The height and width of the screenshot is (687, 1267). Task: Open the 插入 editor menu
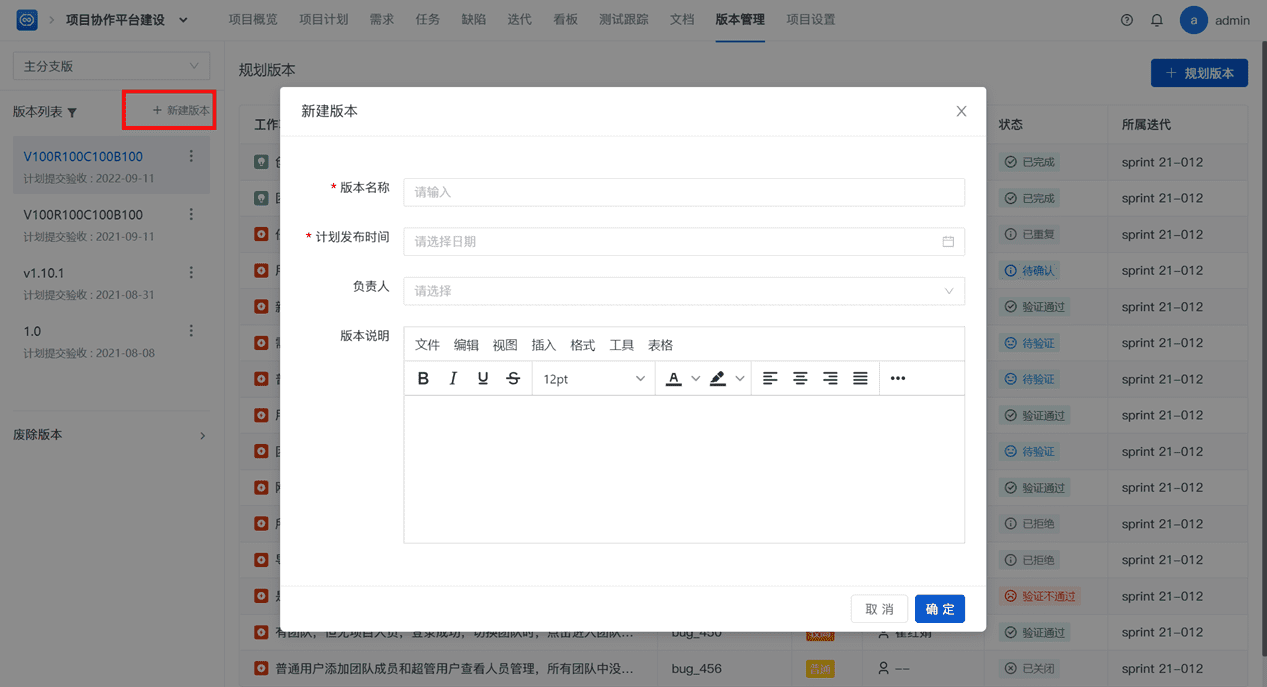544,345
